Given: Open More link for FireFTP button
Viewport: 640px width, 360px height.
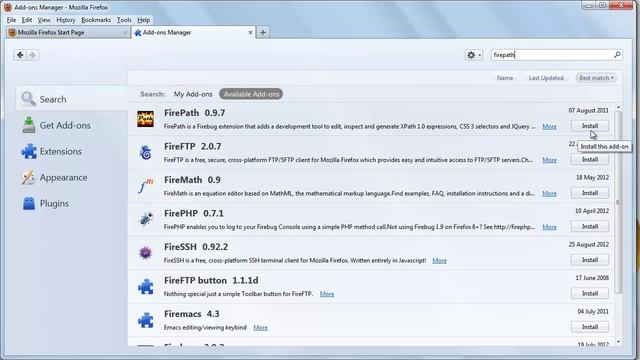Looking at the screenshot, I should click(x=327, y=294).
